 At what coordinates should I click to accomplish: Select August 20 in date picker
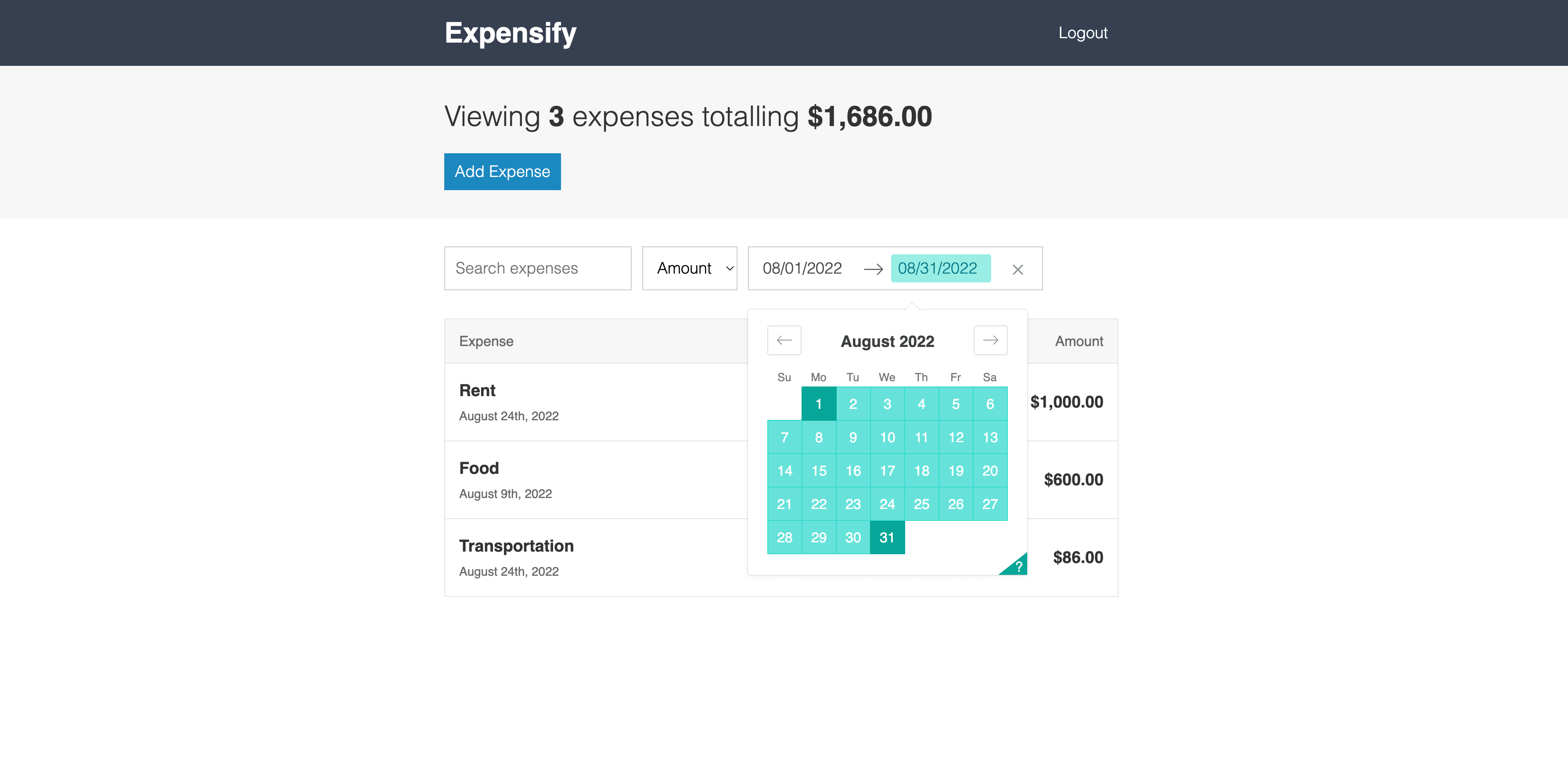click(x=990, y=471)
